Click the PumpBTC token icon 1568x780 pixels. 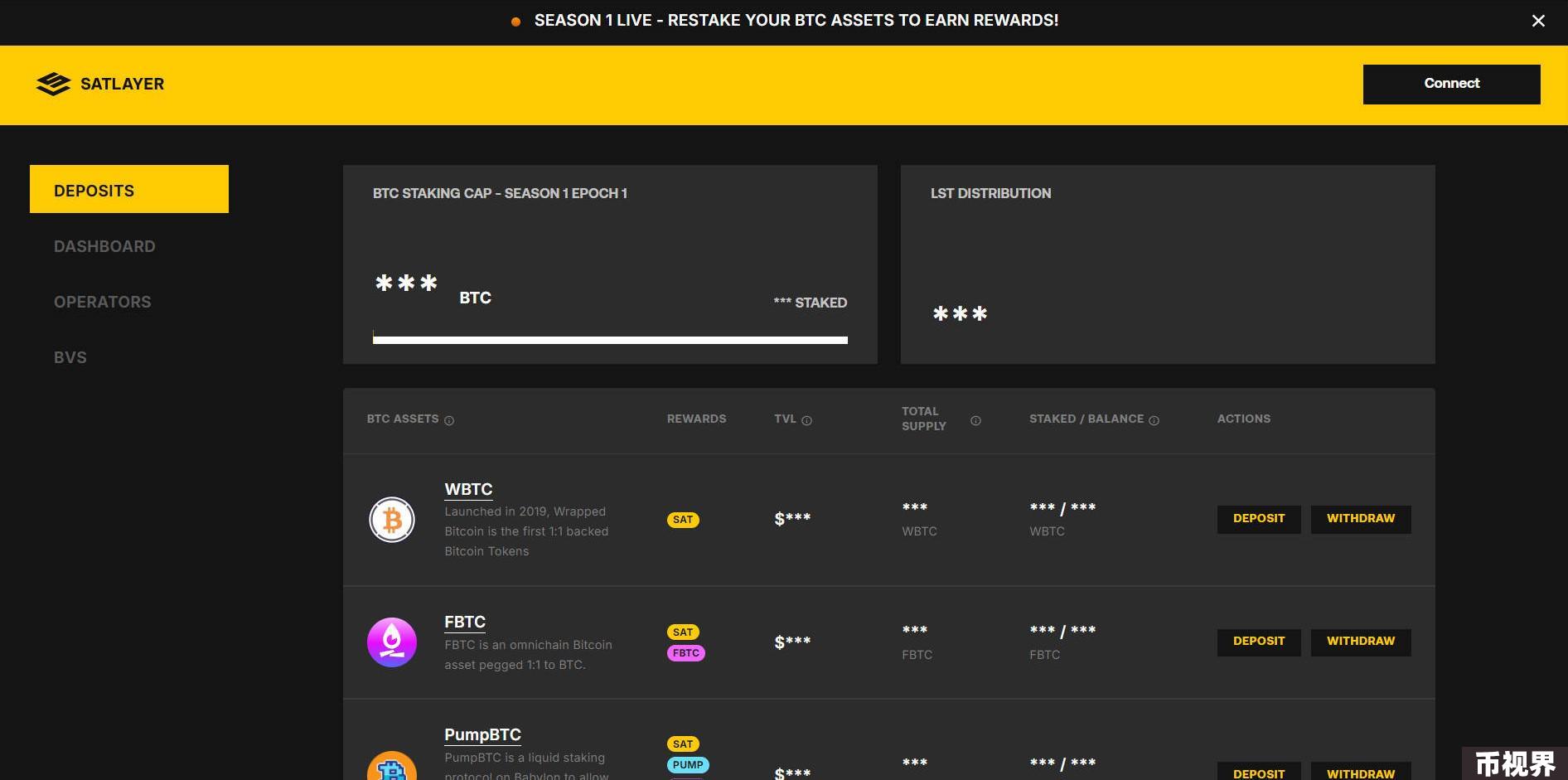pos(392,766)
